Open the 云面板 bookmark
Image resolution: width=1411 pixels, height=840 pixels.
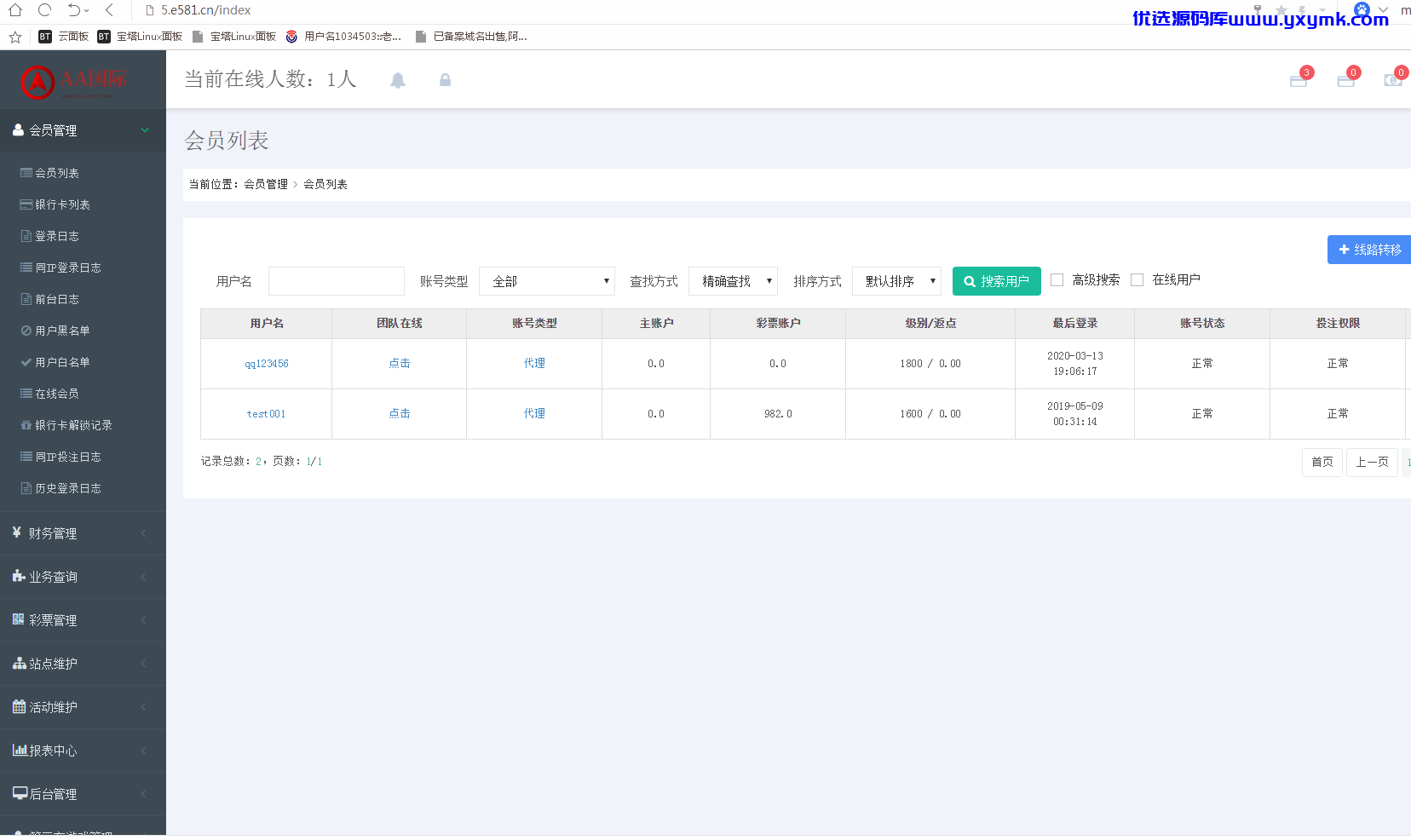pyautogui.click(x=64, y=37)
